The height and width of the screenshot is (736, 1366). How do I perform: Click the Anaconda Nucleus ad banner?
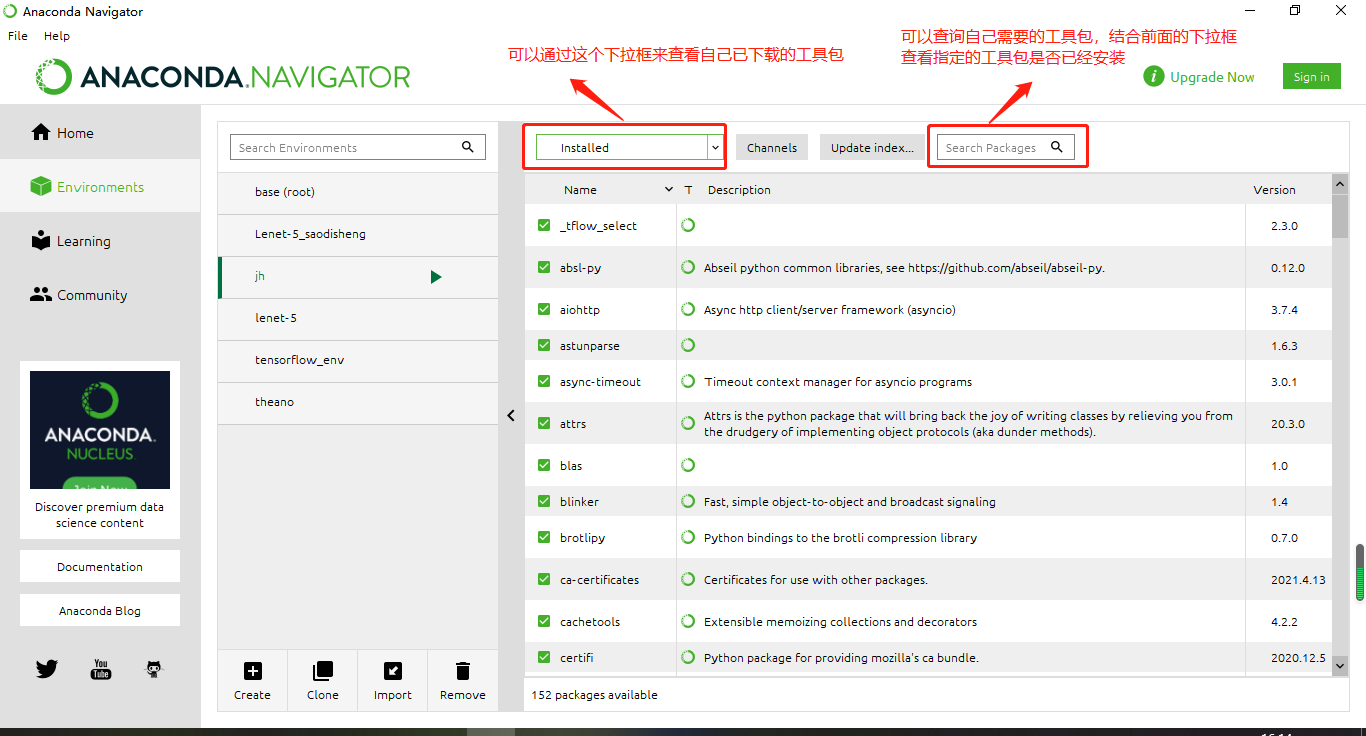coord(100,430)
